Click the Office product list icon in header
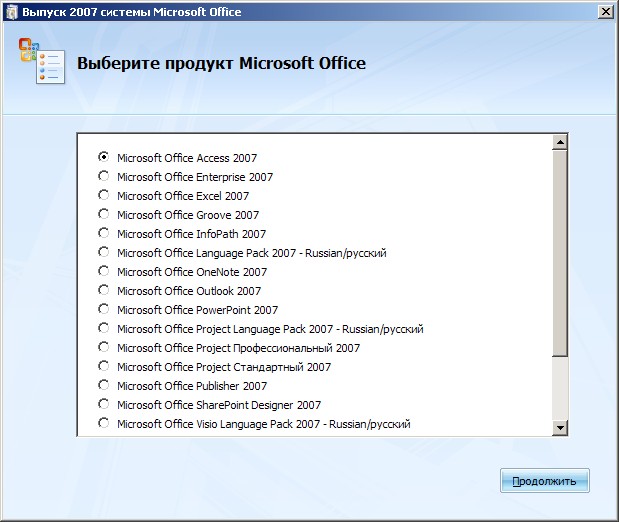Screen dimensions: 619x522 point(42,60)
